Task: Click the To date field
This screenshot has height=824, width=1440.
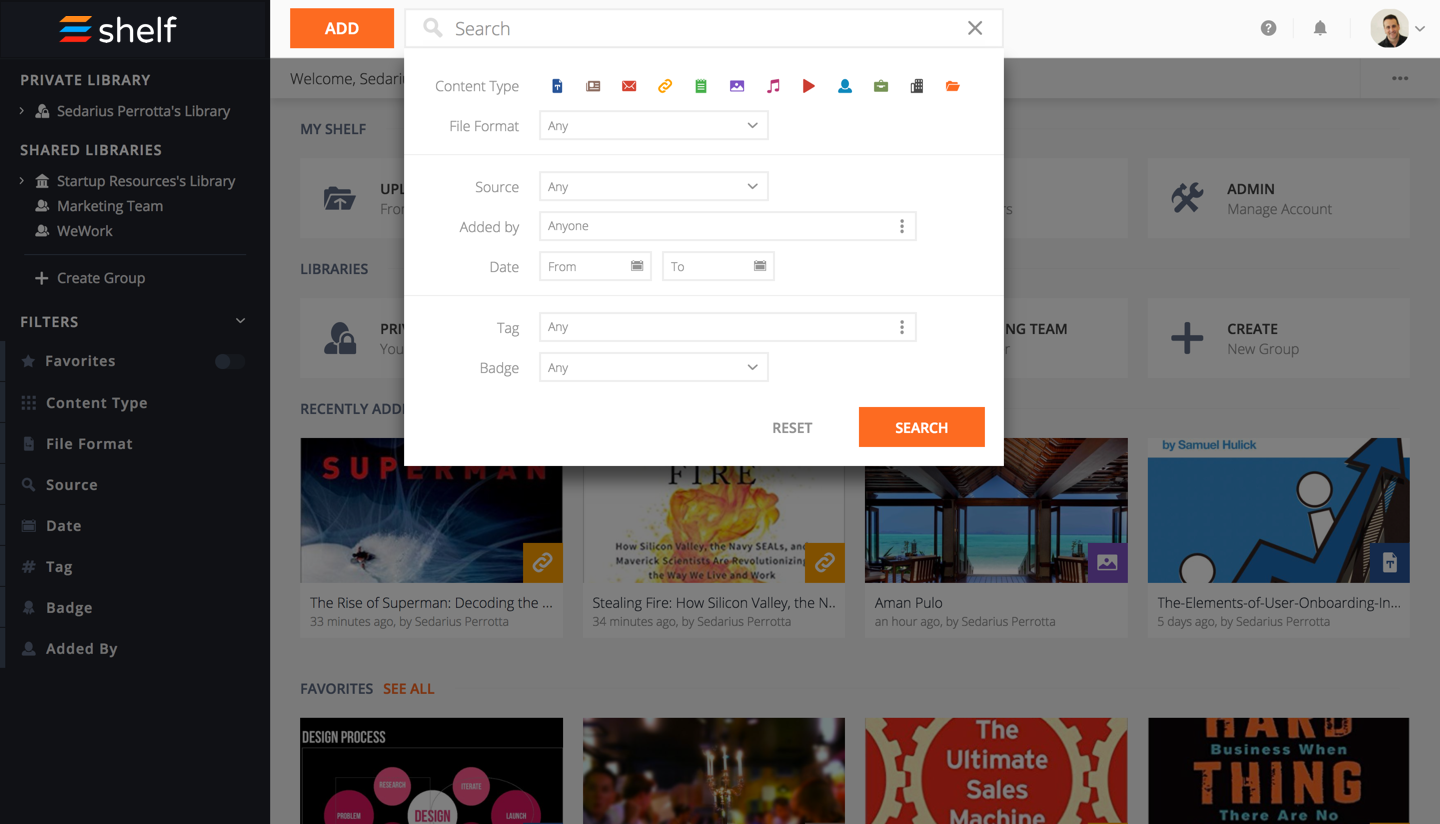Action: (x=719, y=266)
